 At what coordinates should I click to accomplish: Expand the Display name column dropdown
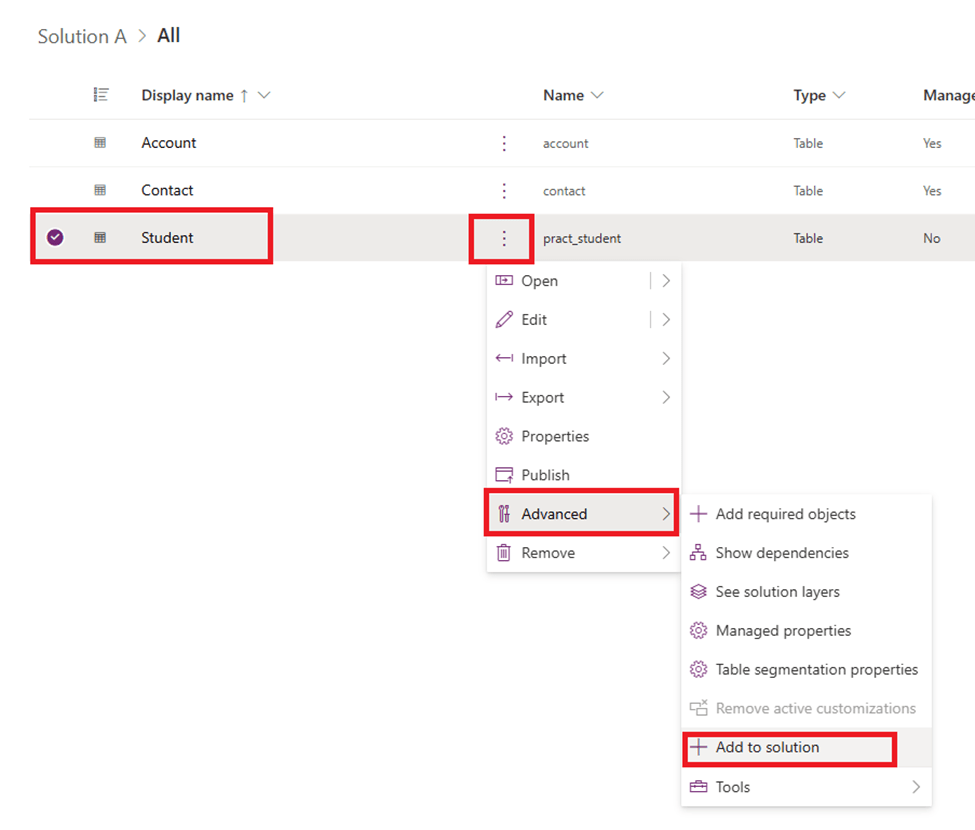264,95
